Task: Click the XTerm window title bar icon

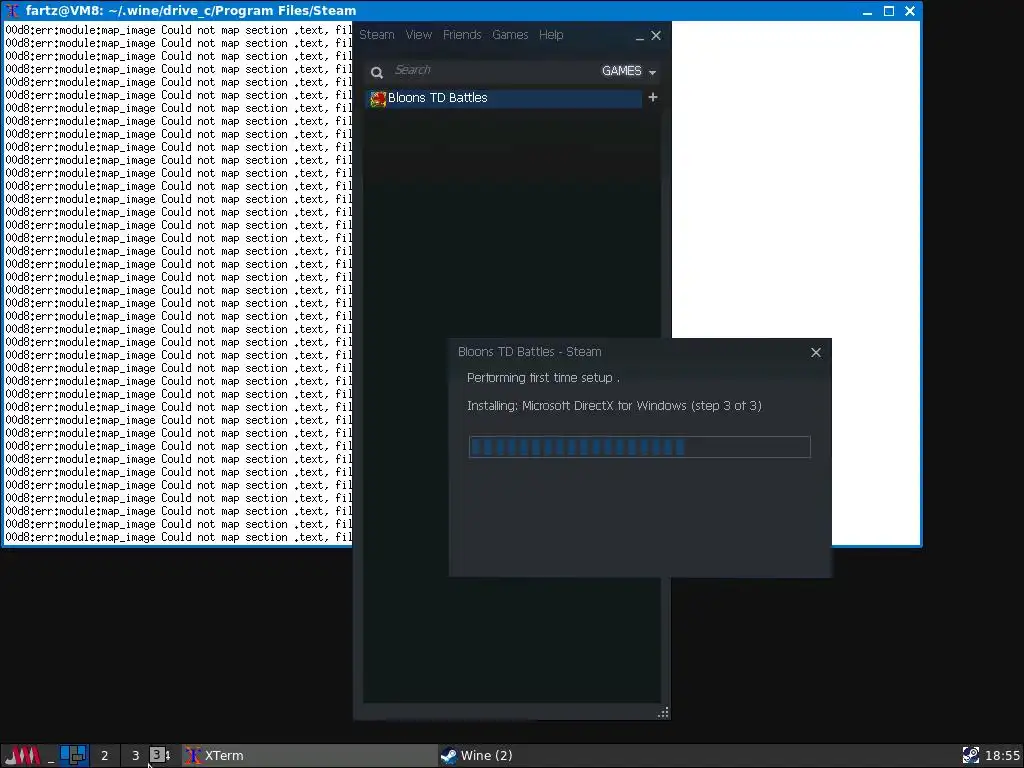Action: tap(12, 10)
